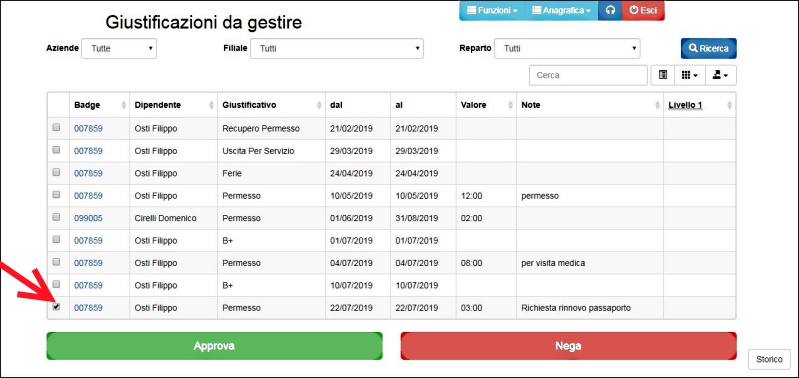Viewport: 799px width, 378px height.
Task: Open badge 007859 link in Recupero Permesso row
Action: [88, 129]
